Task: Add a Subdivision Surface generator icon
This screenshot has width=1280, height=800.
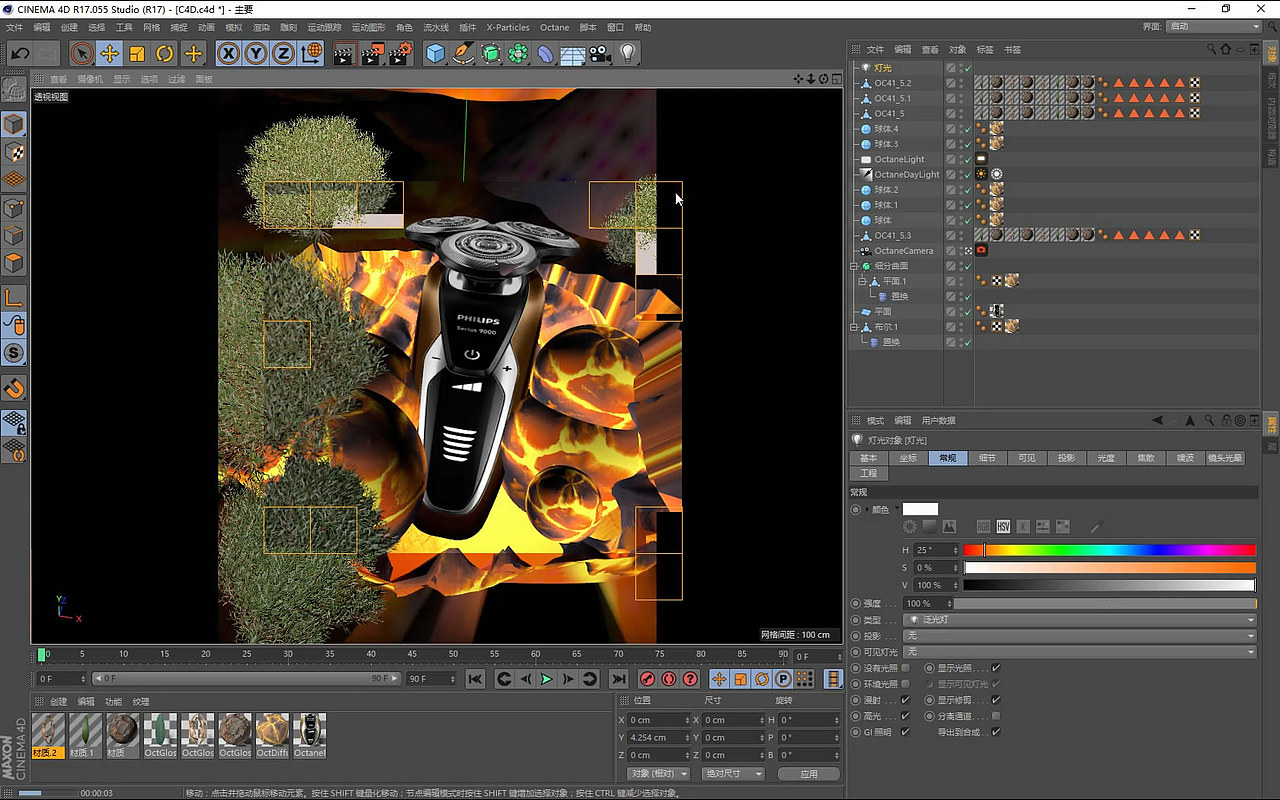Action: 491,53
